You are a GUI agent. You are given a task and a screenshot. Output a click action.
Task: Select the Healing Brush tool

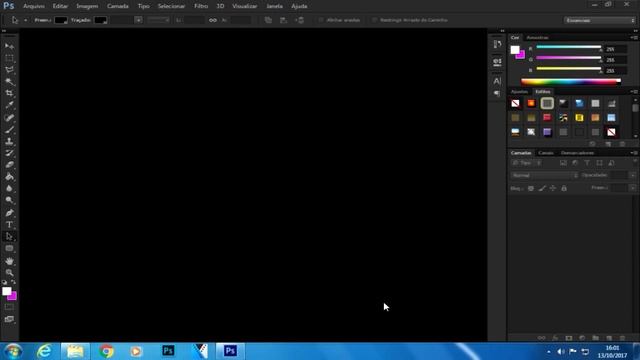tap(9, 118)
